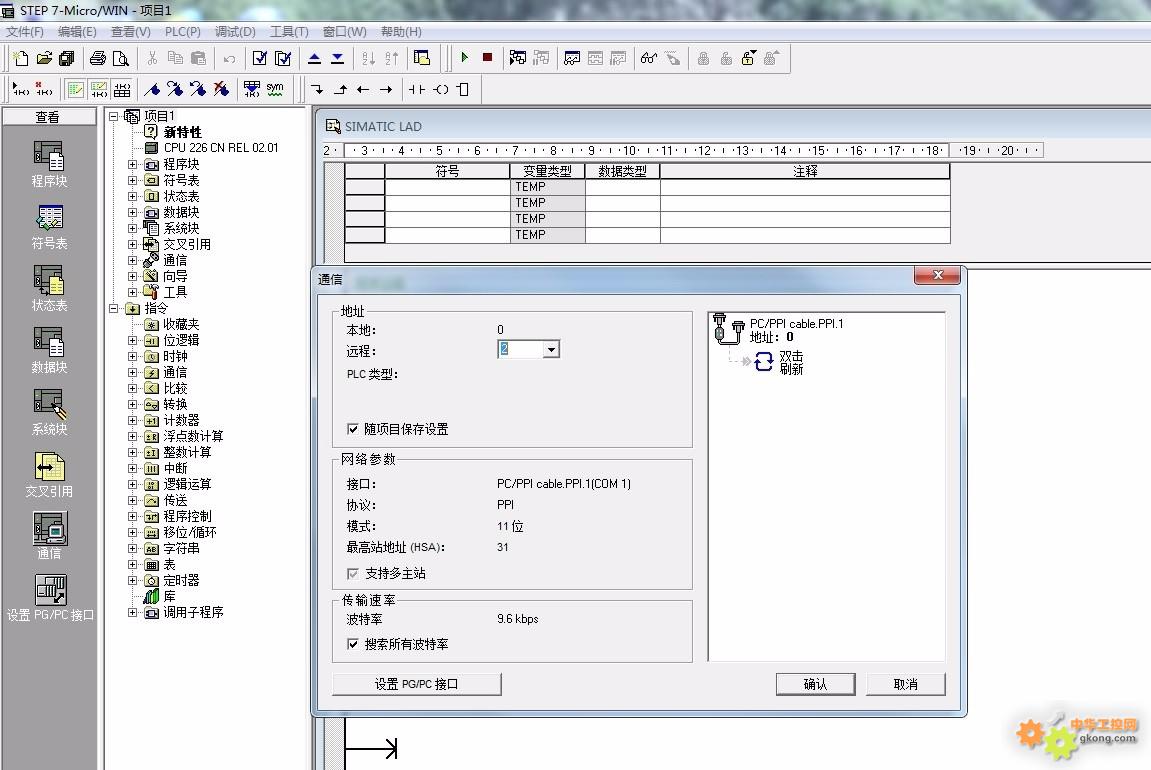Open 系统块 in the left navigation bar

coord(49,413)
